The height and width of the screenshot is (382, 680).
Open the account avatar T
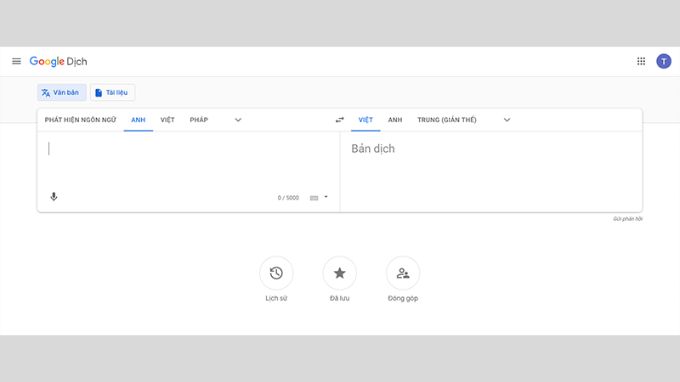coord(664,61)
